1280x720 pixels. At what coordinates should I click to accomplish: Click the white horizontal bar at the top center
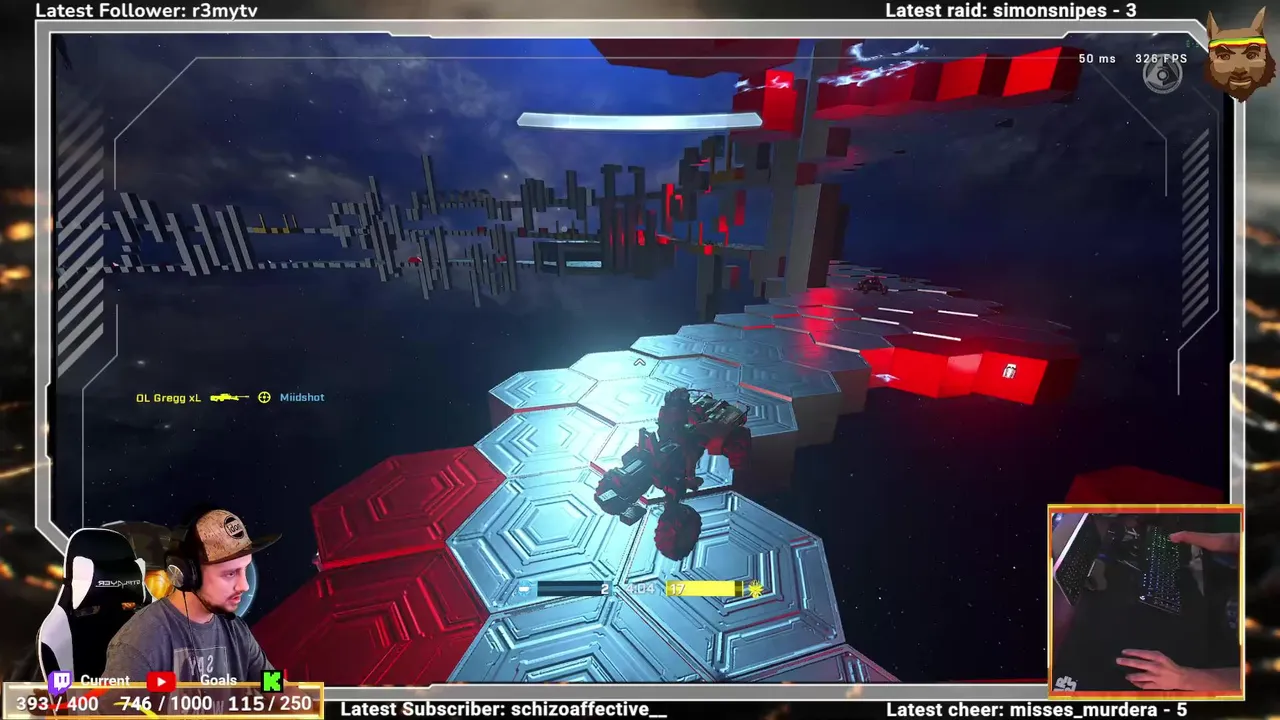(x=639, y=121)
